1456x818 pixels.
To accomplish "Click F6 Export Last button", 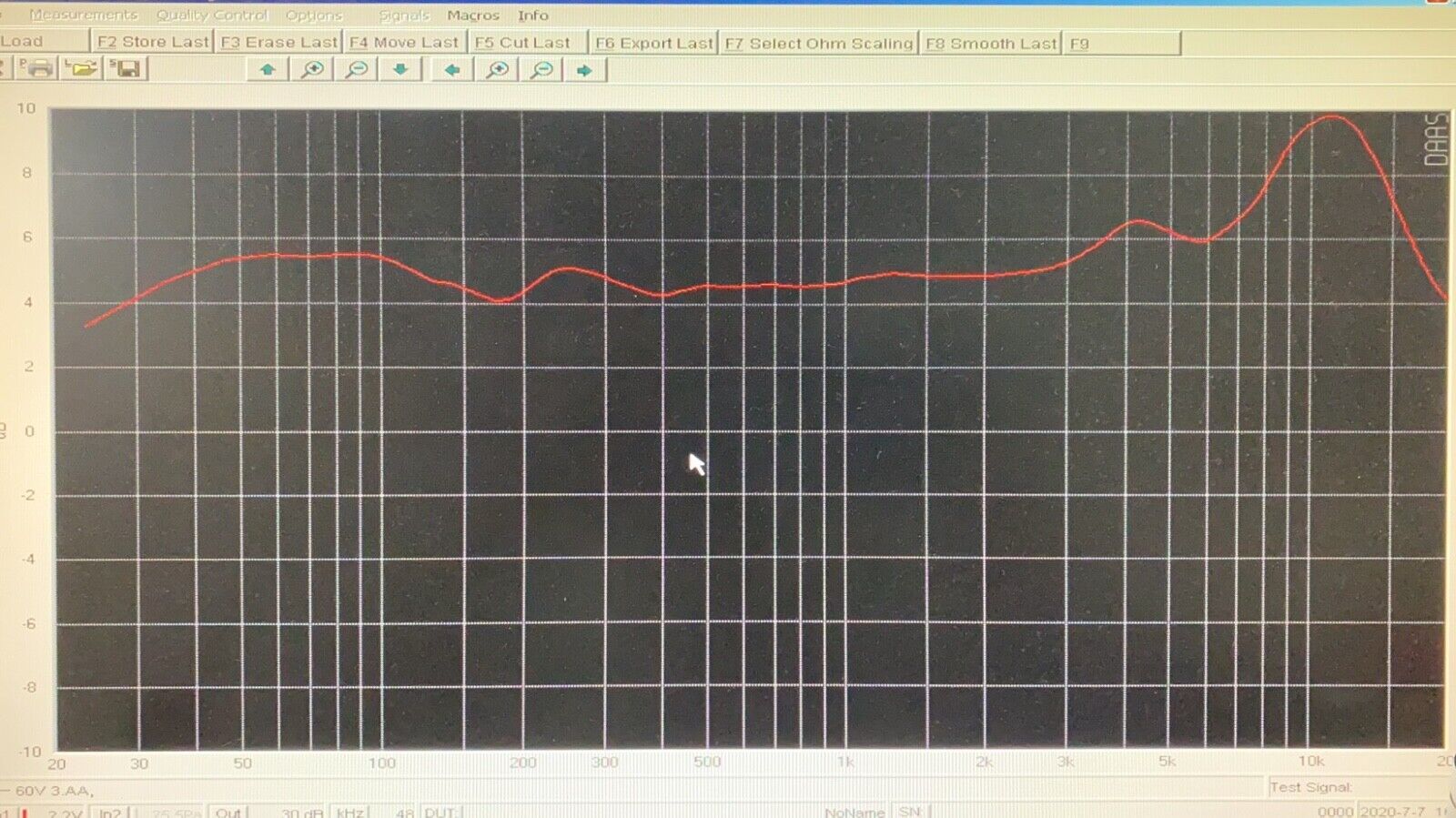I will pyautogui.click(x=653, y=43).
